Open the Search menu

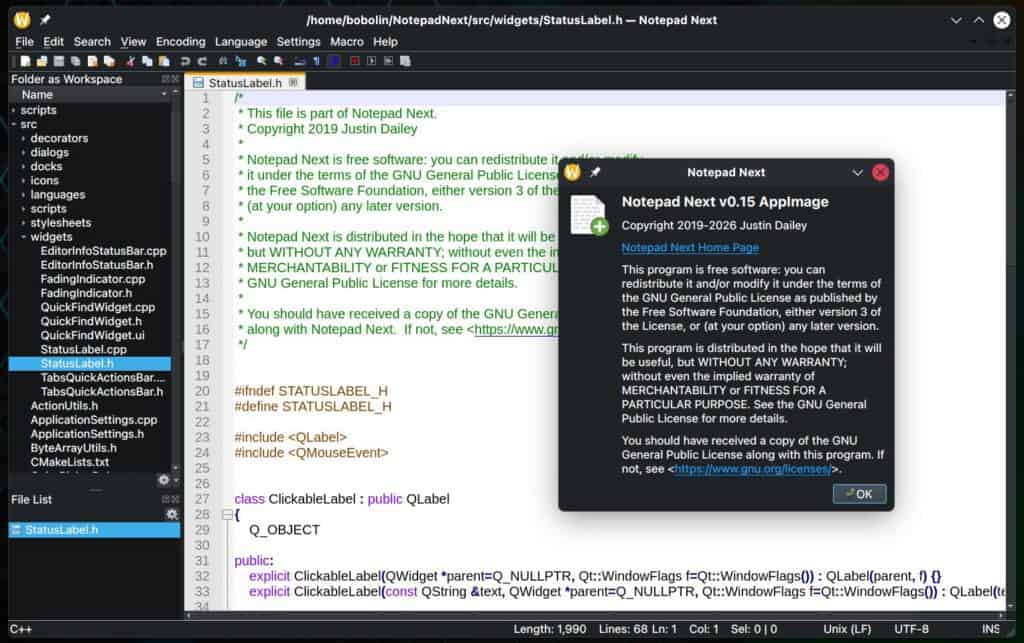click(x=92, y=42)
